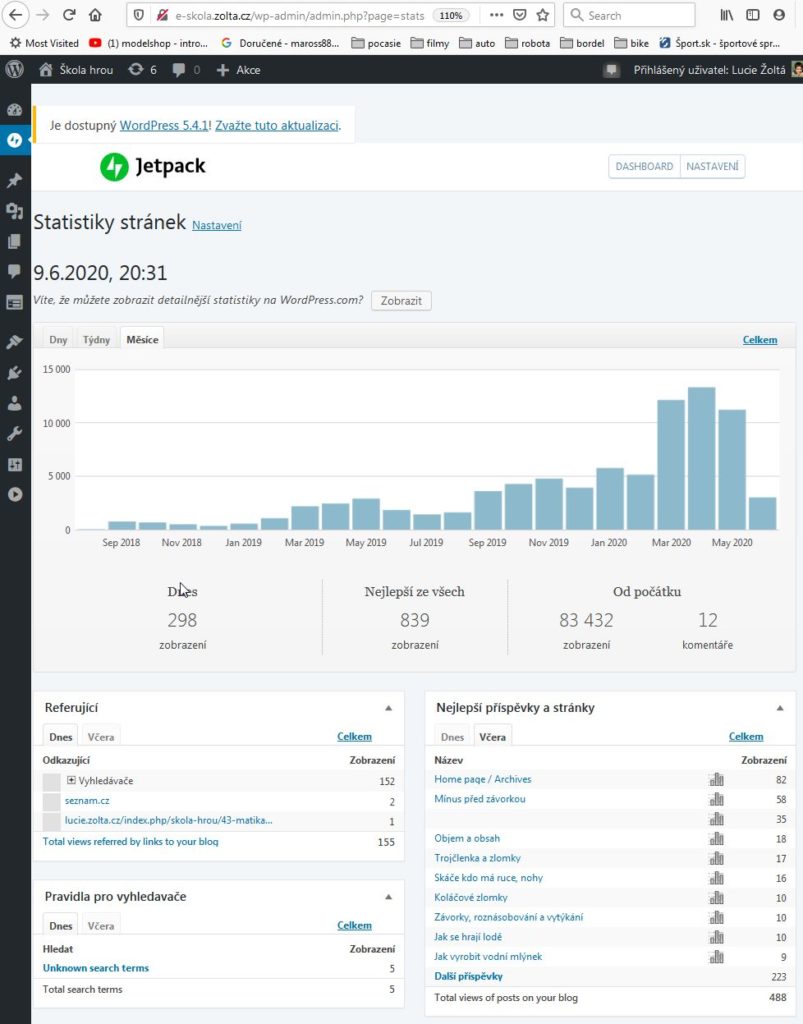The width and height of the screenshot is (803, 1024).
Task: Collapse the Referující panel with its arrow
Action: (388, 708)
